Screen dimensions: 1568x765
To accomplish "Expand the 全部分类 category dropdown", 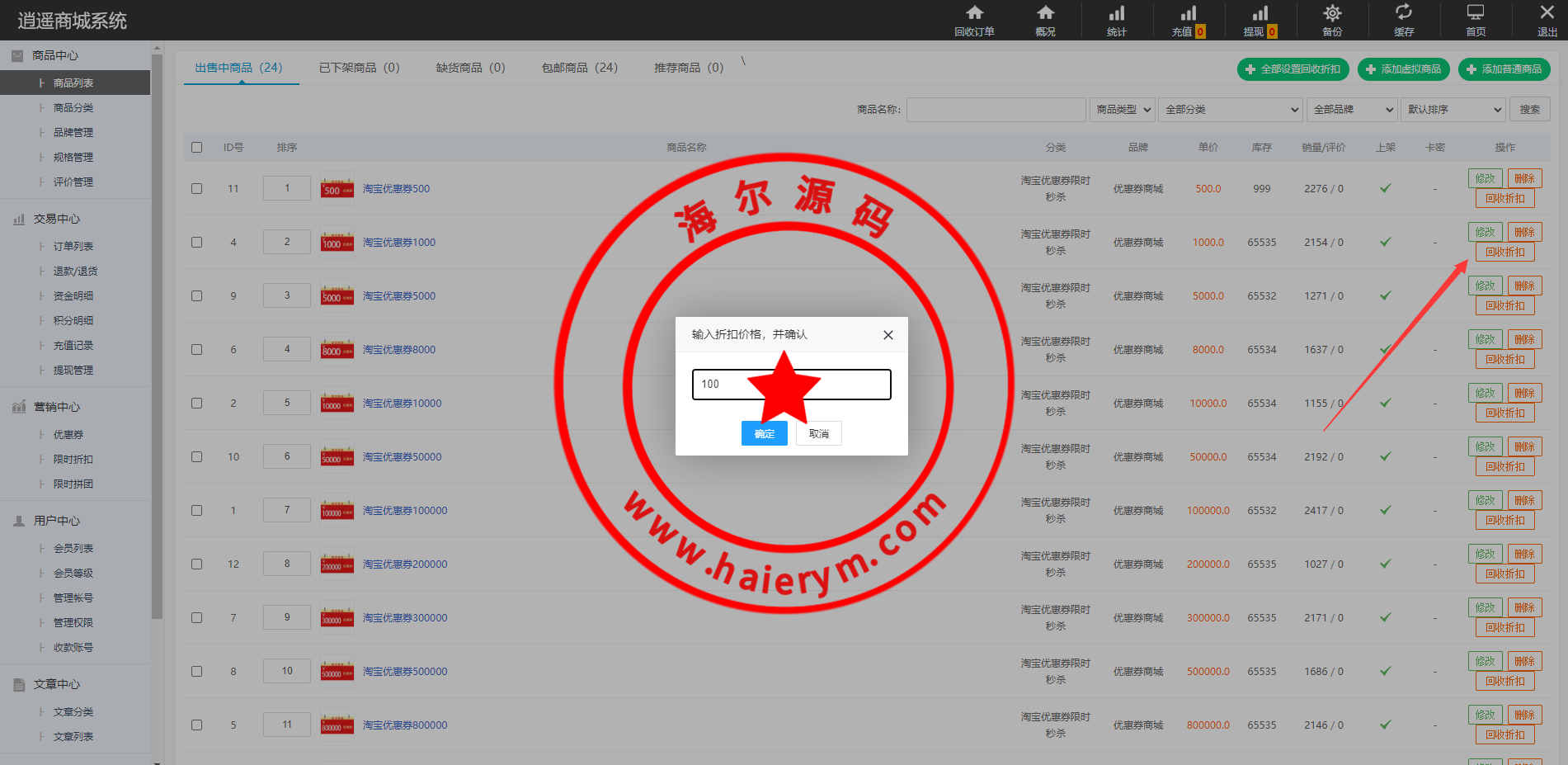I will click(1231, 110).
